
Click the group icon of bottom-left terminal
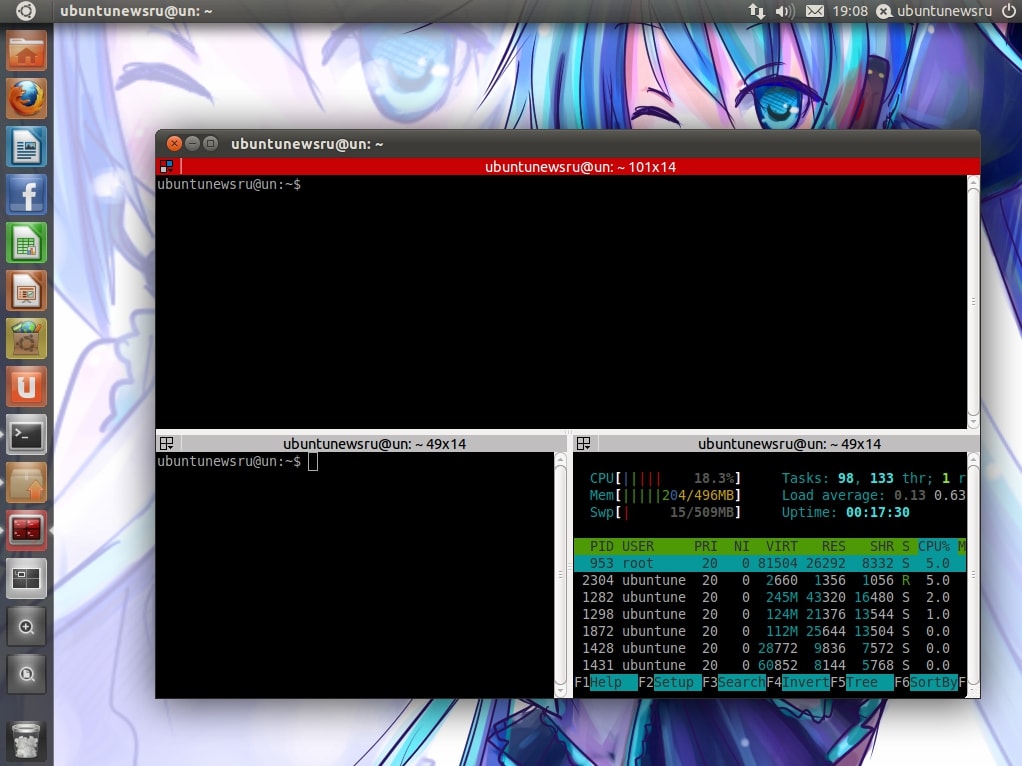click(167, 444)
